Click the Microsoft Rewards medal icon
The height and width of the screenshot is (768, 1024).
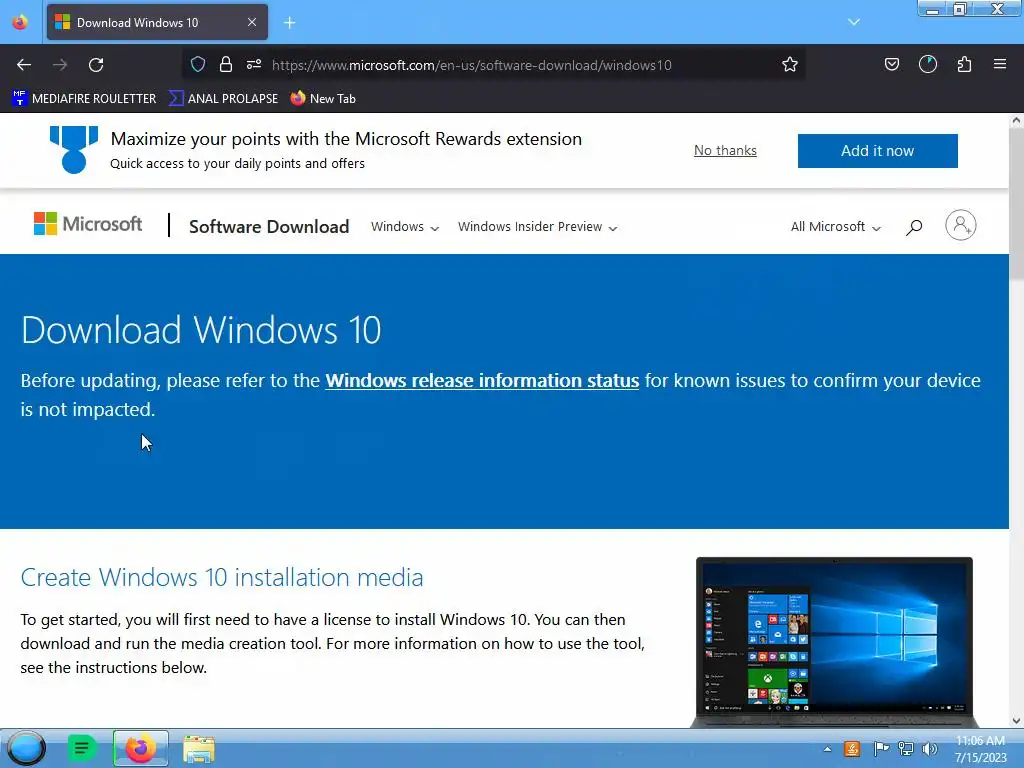click(74, 150)
